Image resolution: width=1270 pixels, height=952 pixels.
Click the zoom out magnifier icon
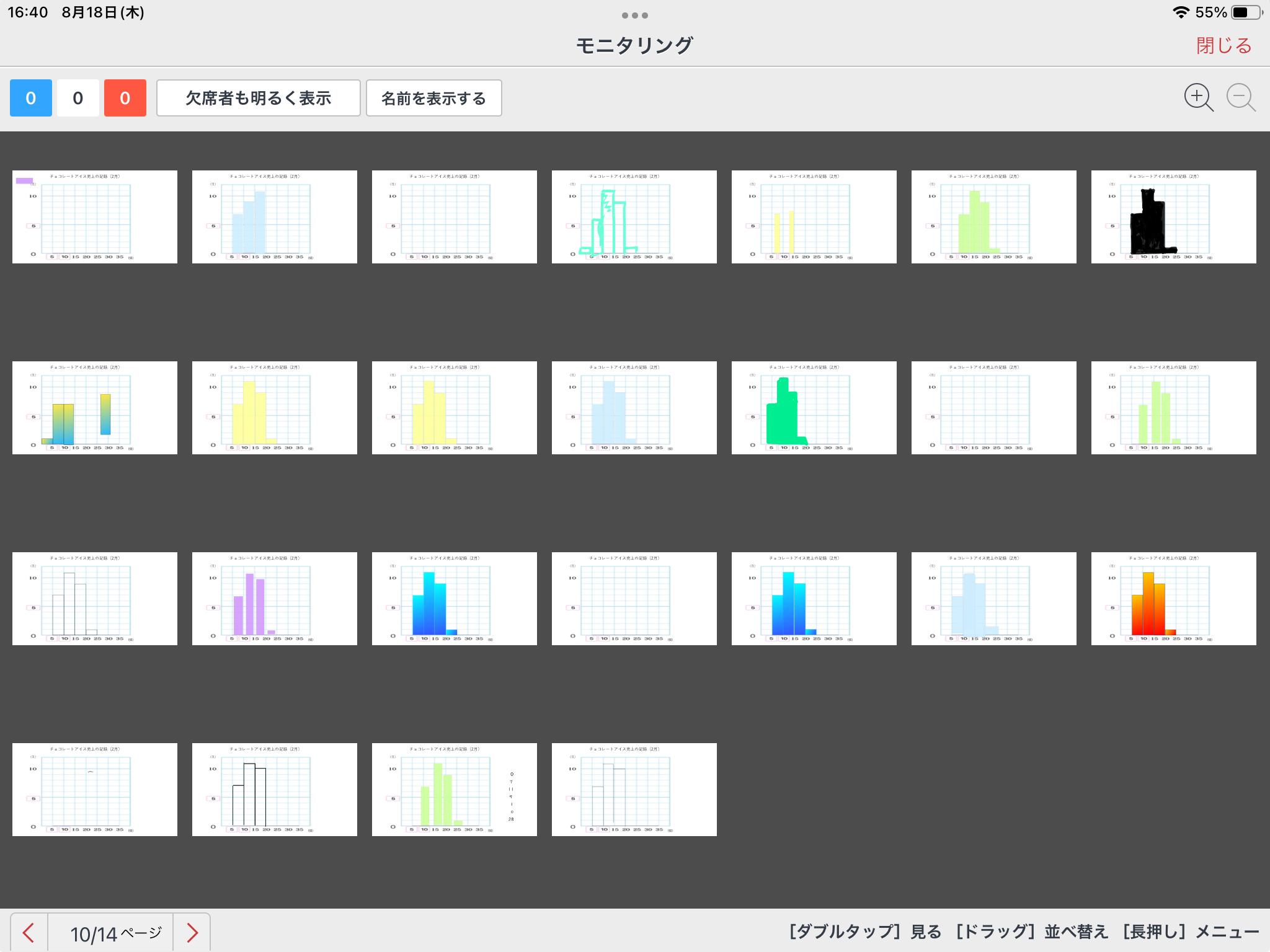1240,97
